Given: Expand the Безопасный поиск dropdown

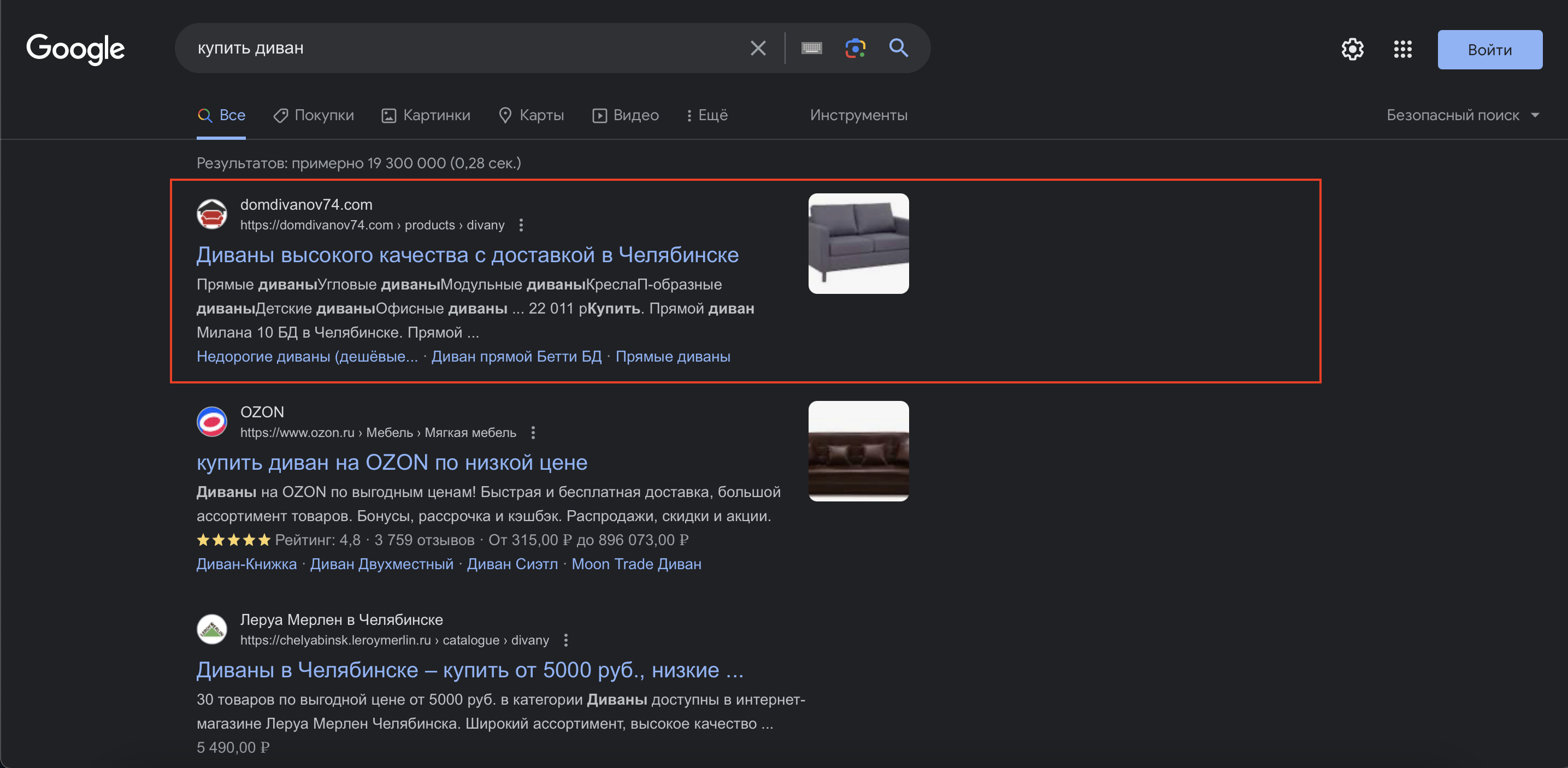Looking at the screenshot, I should [x=1463, y=115].
